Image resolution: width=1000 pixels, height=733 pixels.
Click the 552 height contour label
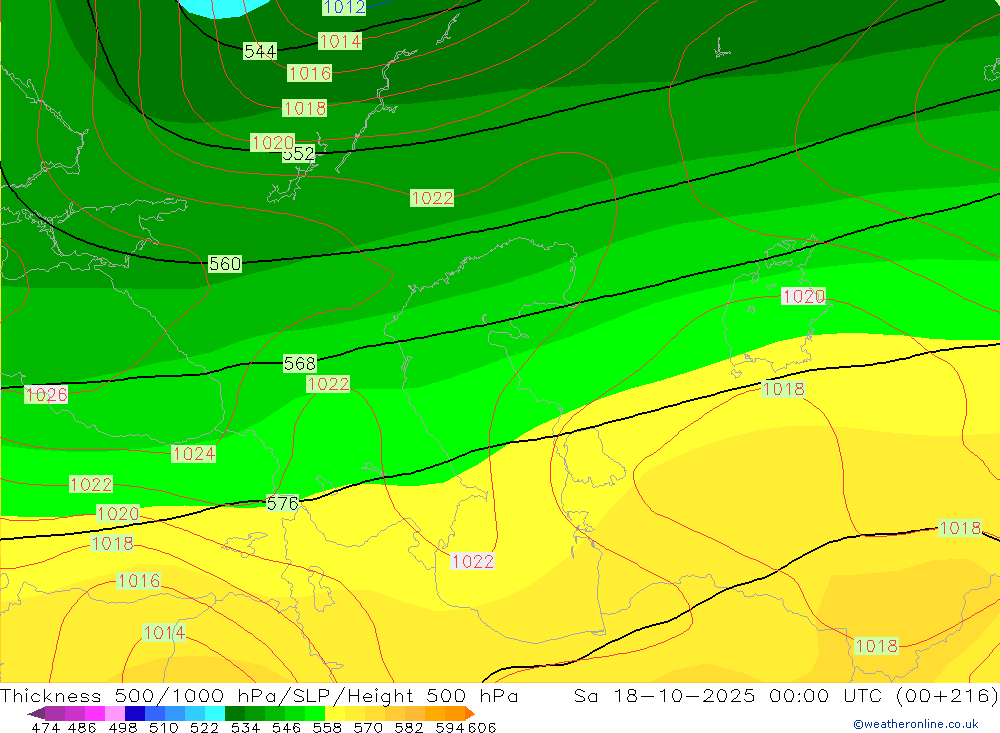[299, 154]
